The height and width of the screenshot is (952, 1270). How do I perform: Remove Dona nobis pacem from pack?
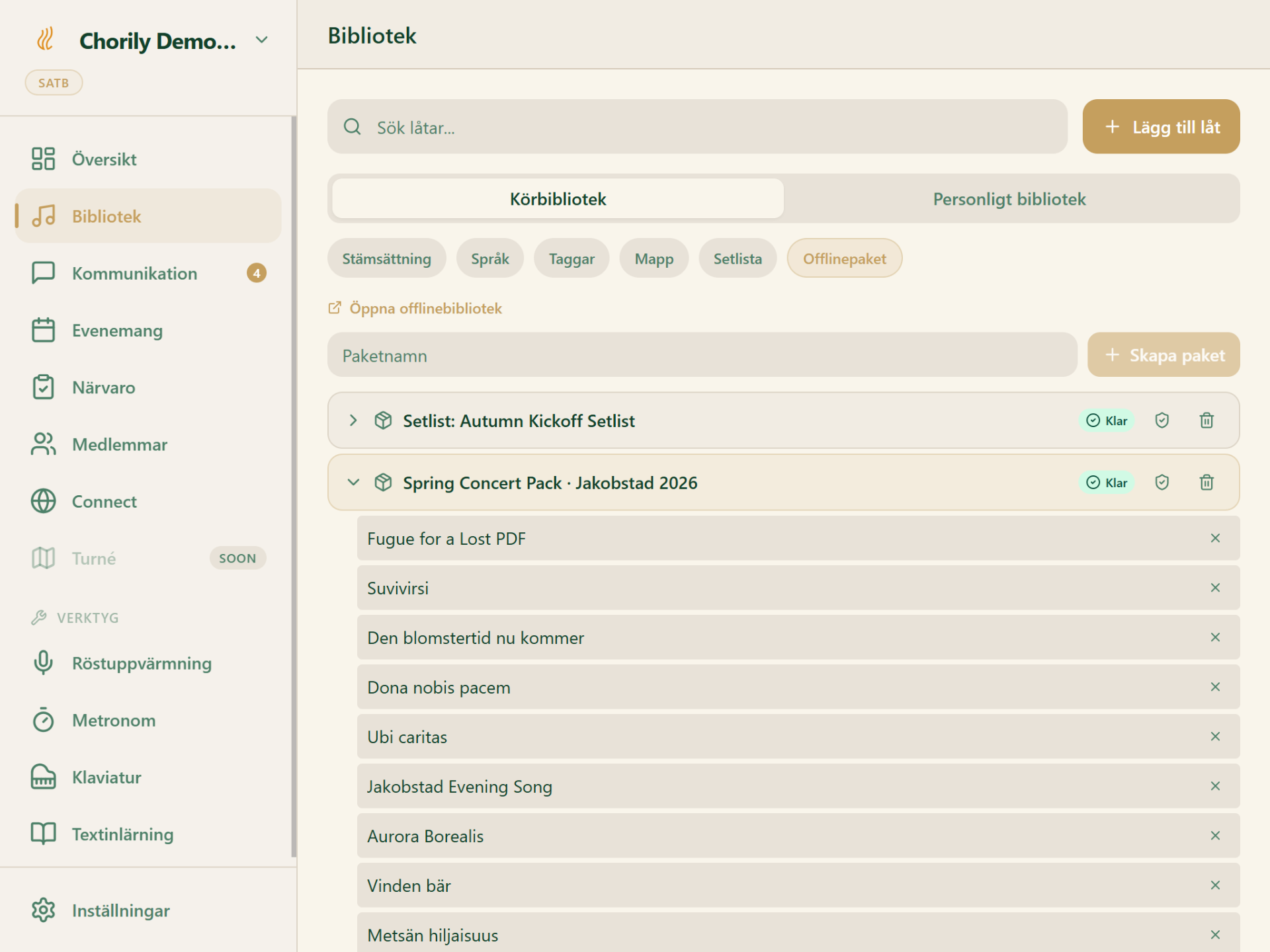(x=1215, y=687)
